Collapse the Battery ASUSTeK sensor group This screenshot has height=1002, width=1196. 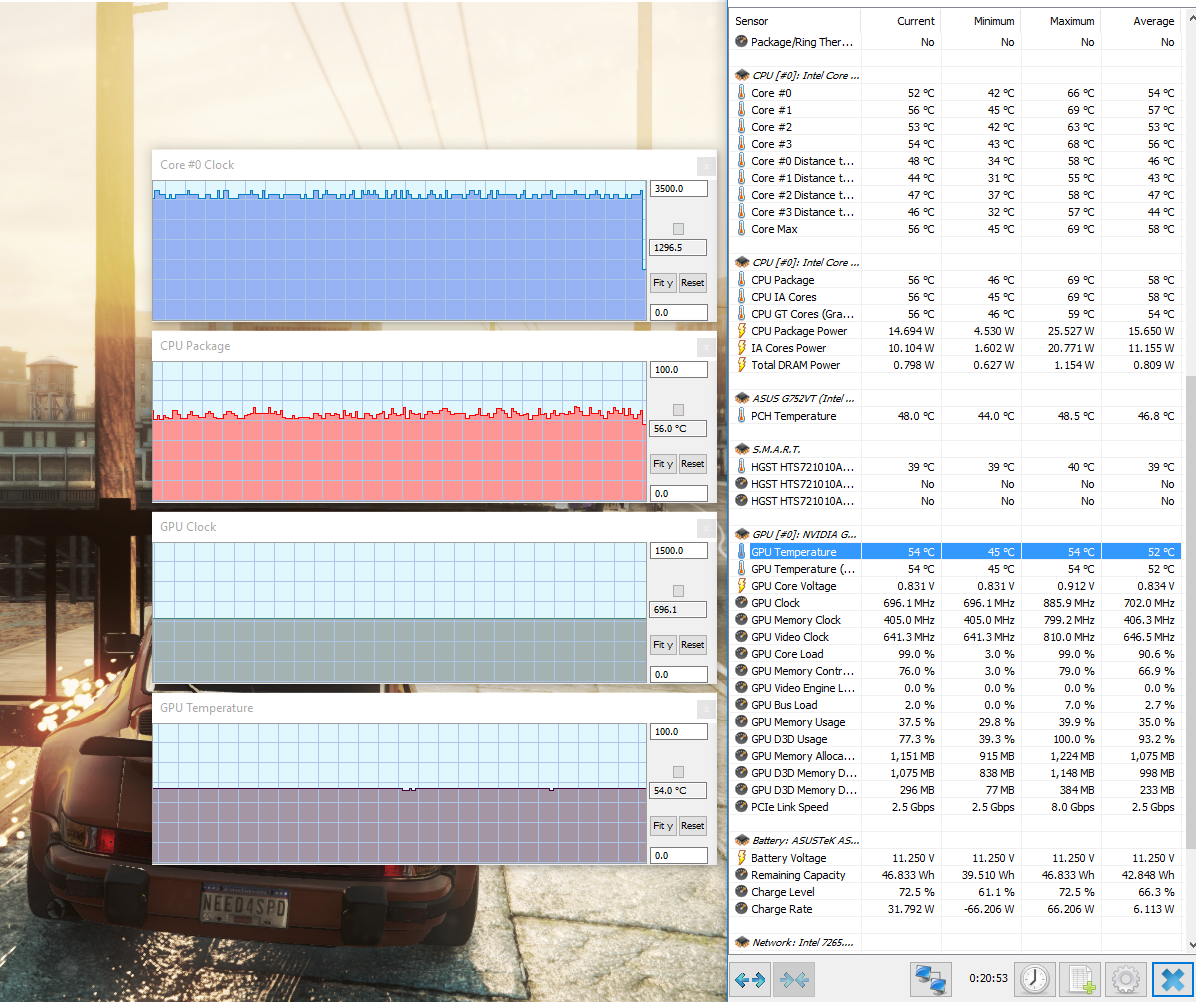pyautogui.click(x=742, y=840)
